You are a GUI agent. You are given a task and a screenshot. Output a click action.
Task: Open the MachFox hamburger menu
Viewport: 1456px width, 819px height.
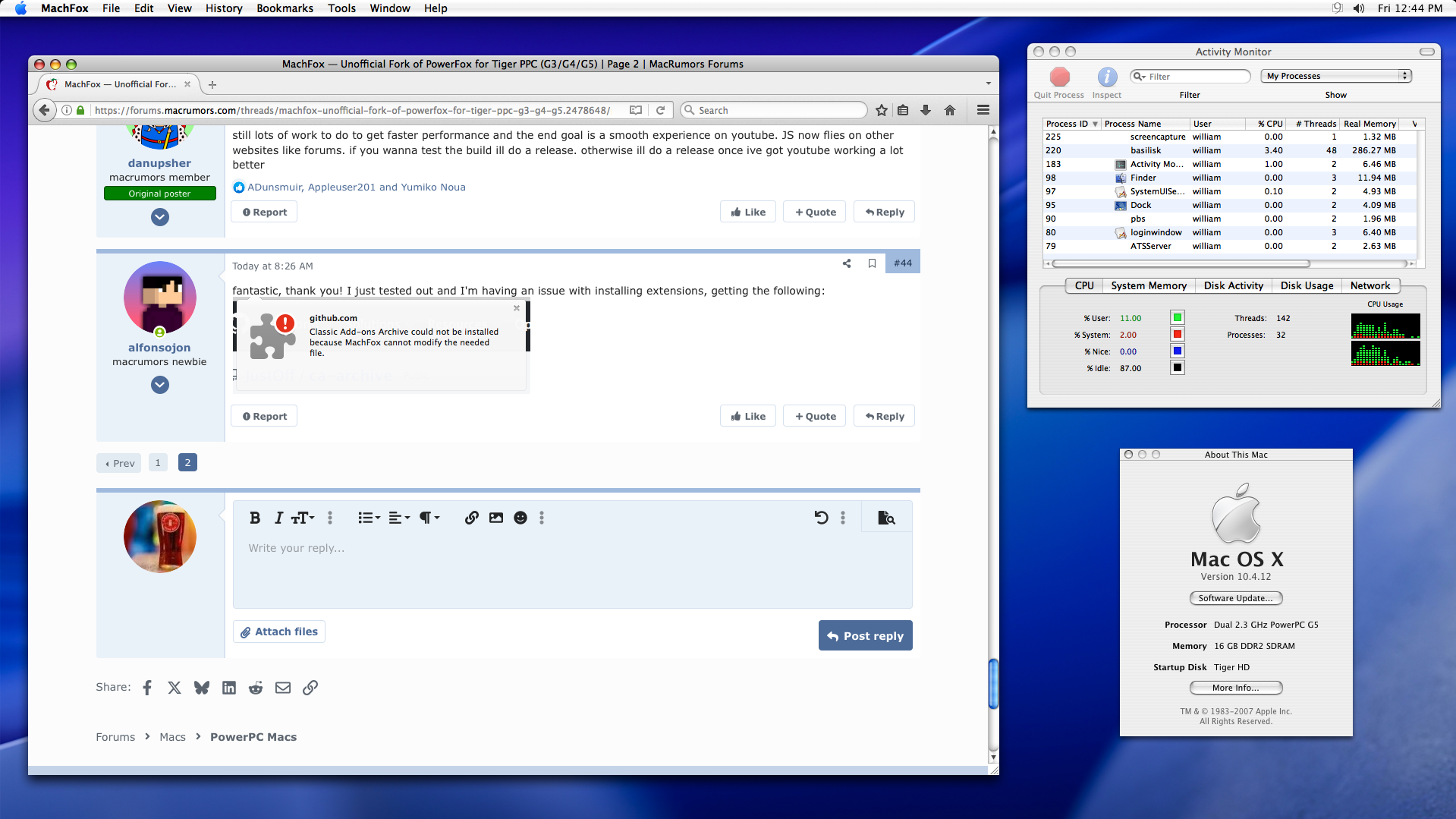click(x=983, y=110)
